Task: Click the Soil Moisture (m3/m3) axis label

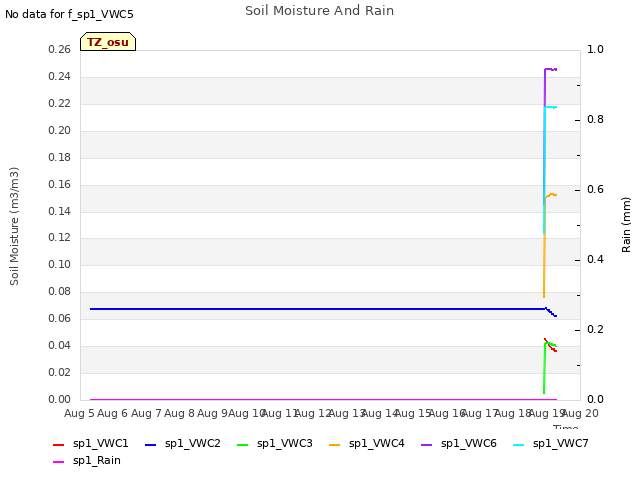Action: pos(14,226)
